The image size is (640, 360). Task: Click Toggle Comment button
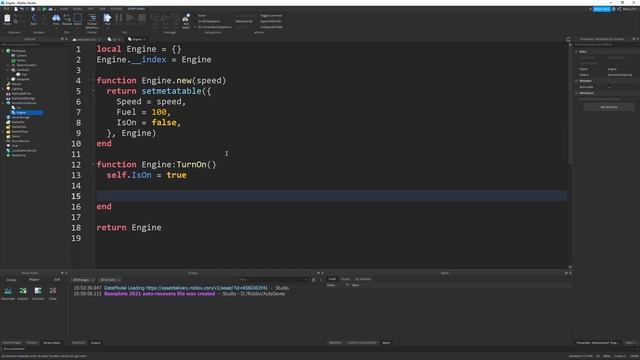tap(271, 16)
